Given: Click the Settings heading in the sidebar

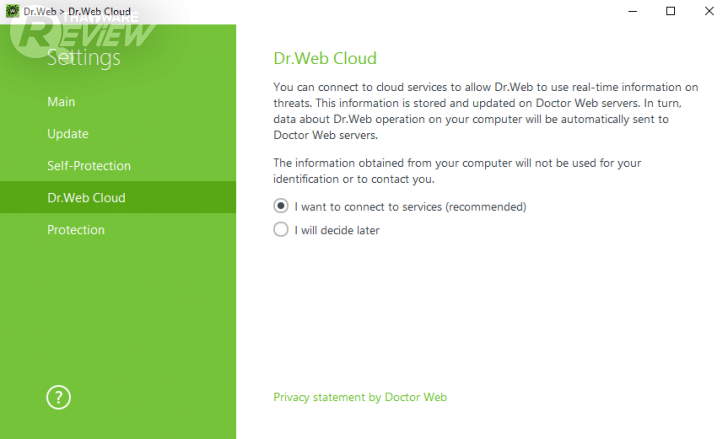Looking at the screenshot, I should (x=84, y=59).
